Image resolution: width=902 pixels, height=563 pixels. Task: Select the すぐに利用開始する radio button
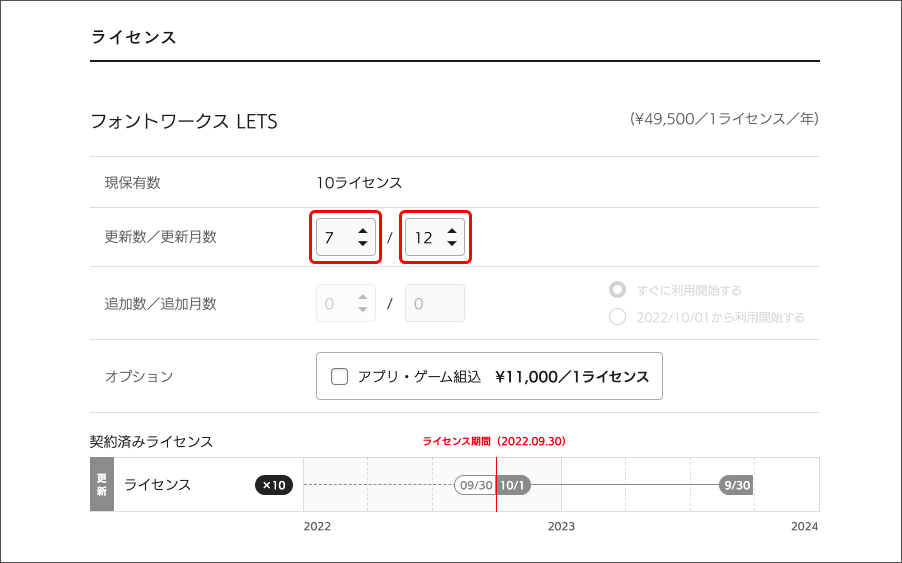tap(618, 290)
